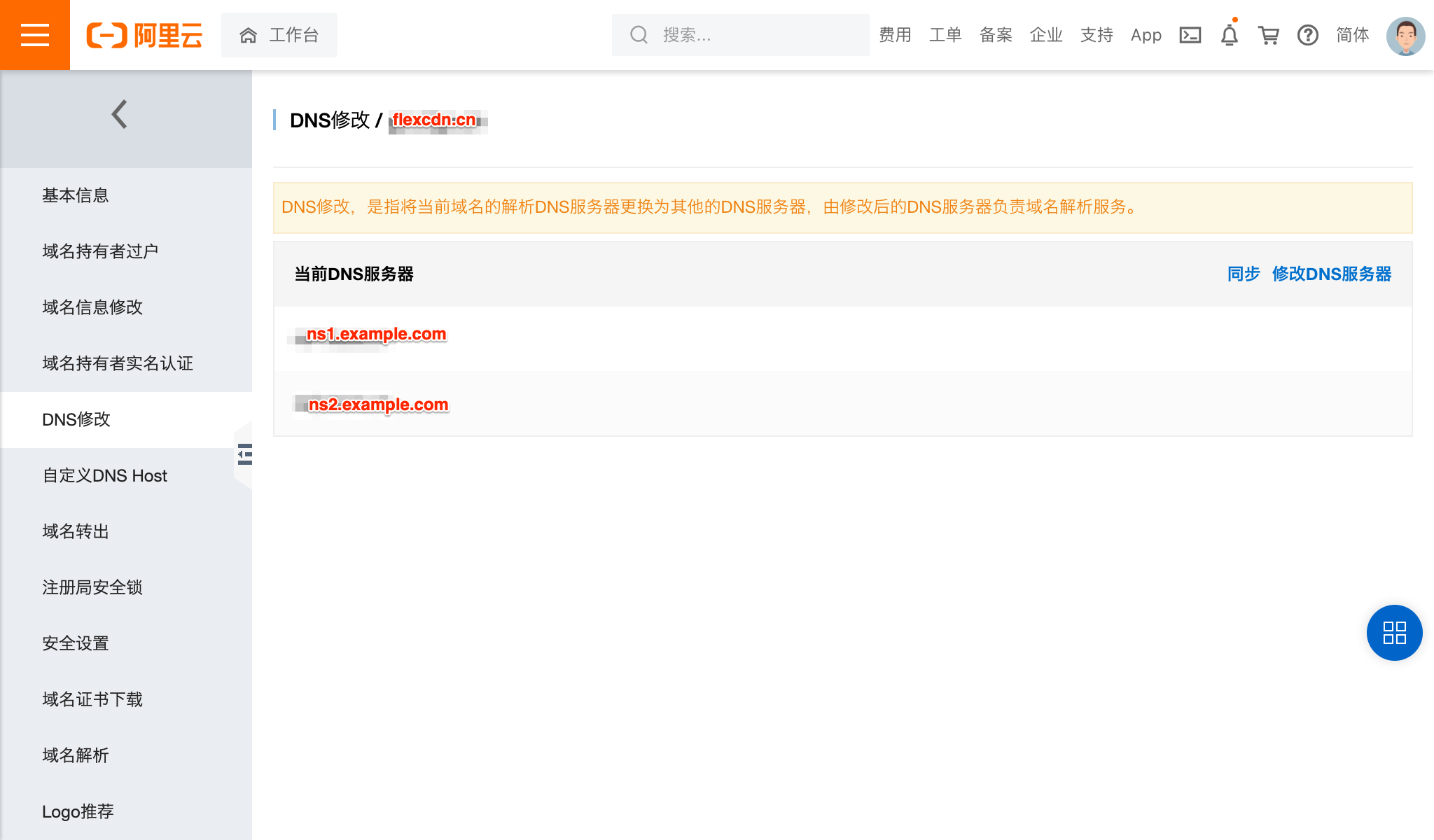The width and height of the screenshot is (1434, 840).
Task: Open help via the question mark icon
Action: point(1308,35)
